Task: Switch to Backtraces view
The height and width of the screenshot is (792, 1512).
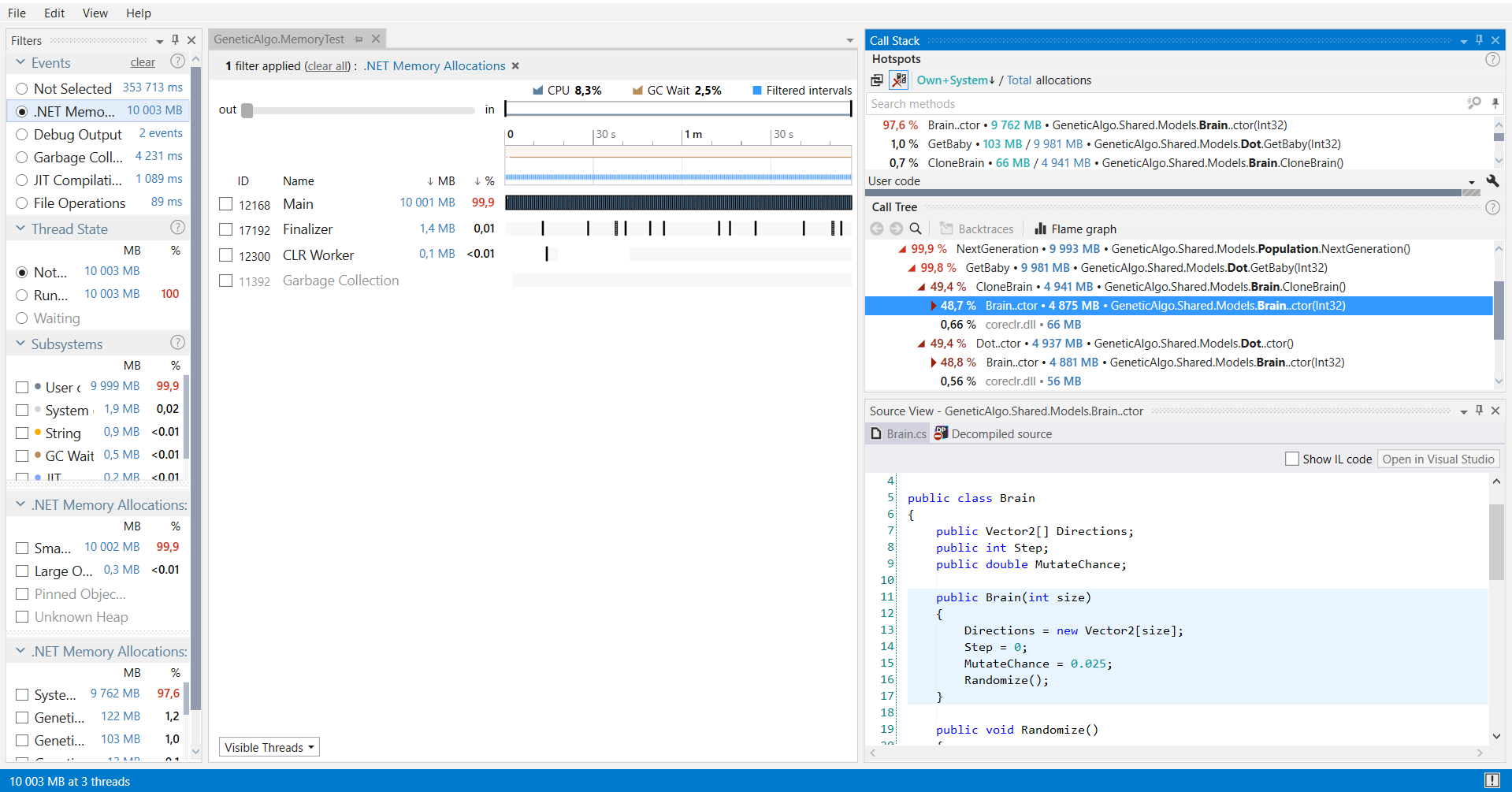Action: (977, 229)
